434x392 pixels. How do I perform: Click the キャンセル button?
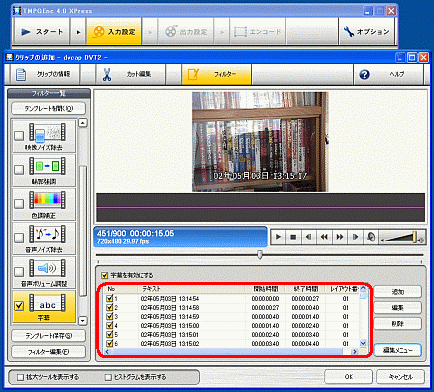[401, 377]
